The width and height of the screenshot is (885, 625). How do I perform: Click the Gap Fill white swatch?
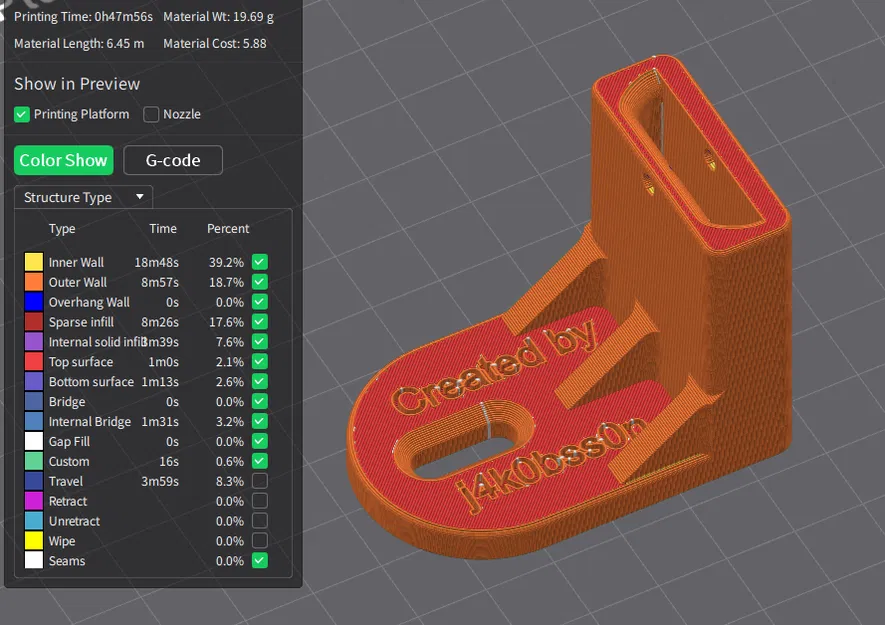34,441
